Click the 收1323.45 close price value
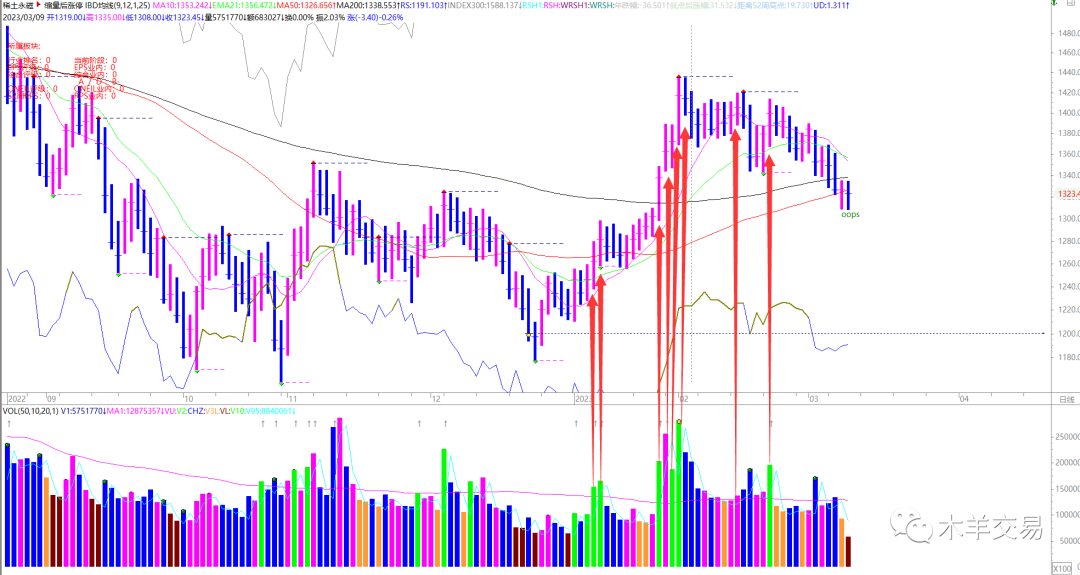 [x=184, y=17]
